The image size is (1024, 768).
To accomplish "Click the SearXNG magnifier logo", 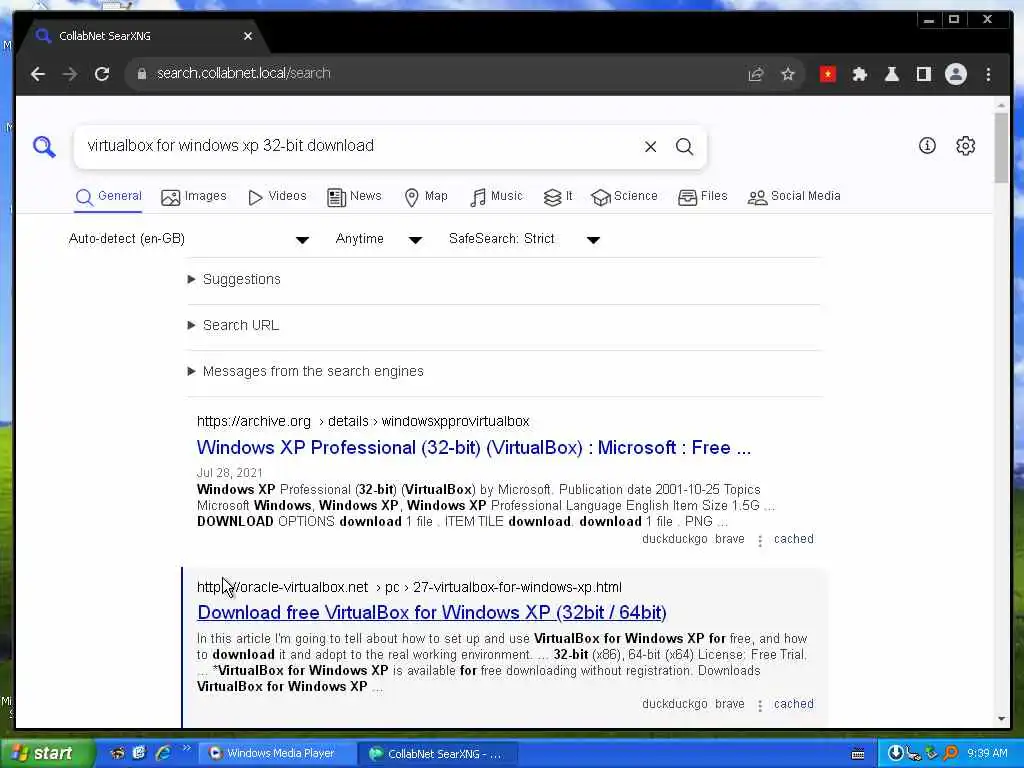I will (44, 146).
